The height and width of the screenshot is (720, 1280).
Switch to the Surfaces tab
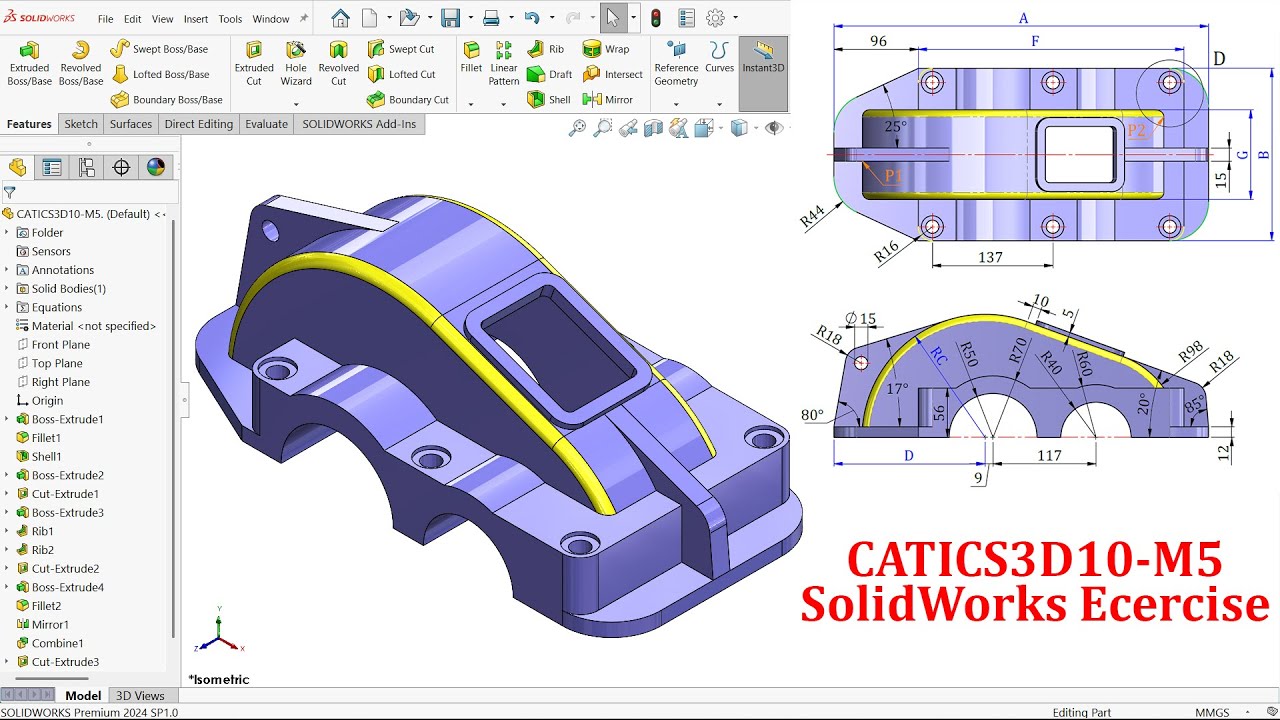131,124
